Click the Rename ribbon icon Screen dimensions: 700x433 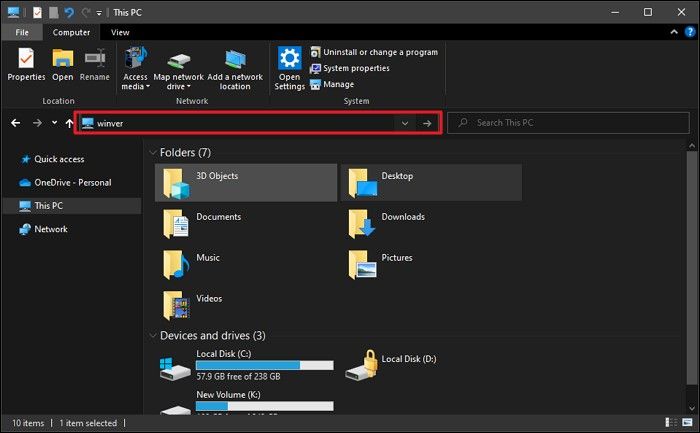tap(95, 65)
